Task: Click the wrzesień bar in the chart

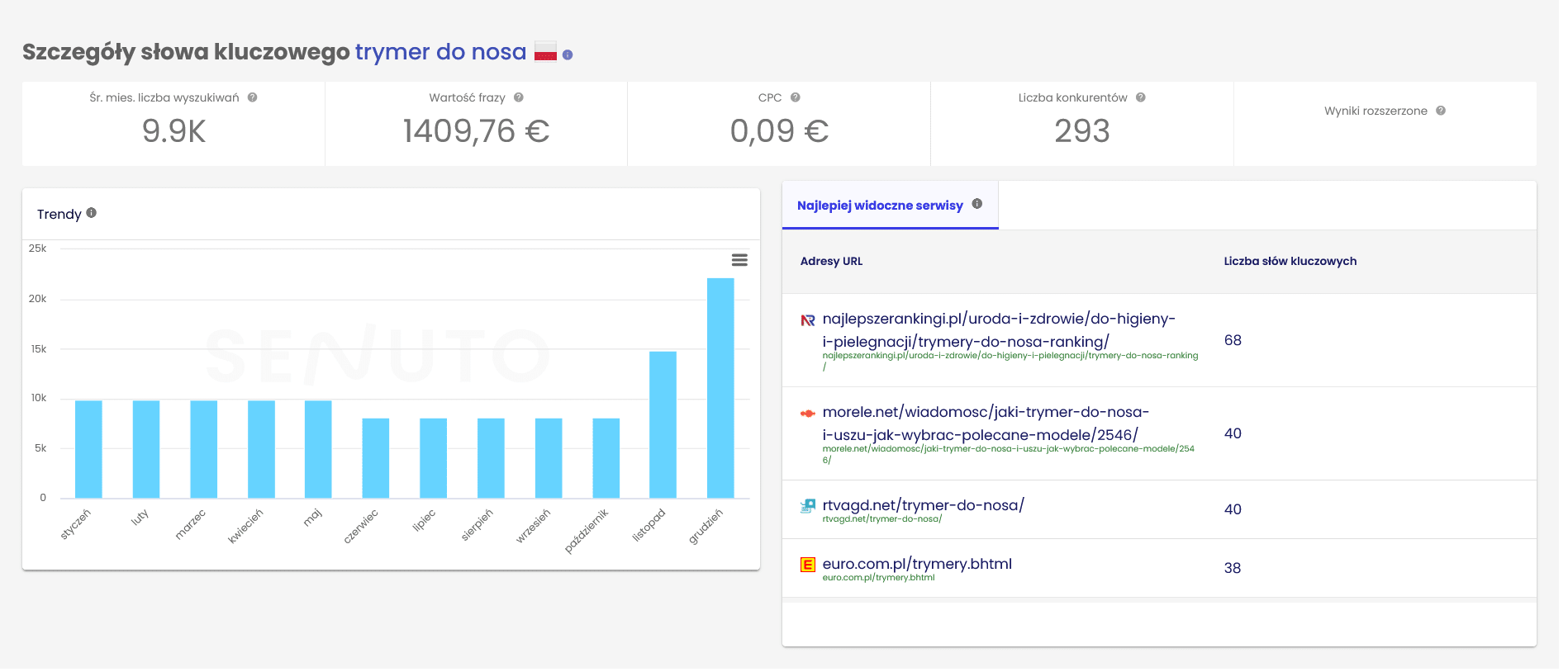Action: tap(549, 458)
